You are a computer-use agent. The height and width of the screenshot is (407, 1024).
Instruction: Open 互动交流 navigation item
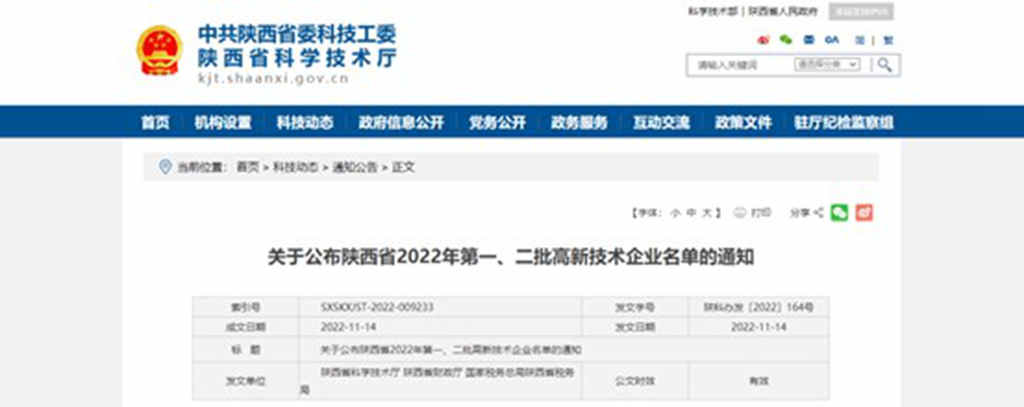[x=661, y=122]
